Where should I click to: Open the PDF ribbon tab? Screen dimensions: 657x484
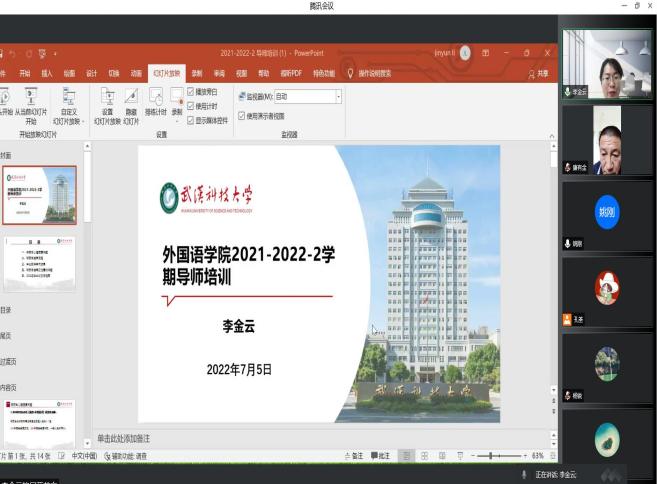pyautogui.click(x=291, y=73)
